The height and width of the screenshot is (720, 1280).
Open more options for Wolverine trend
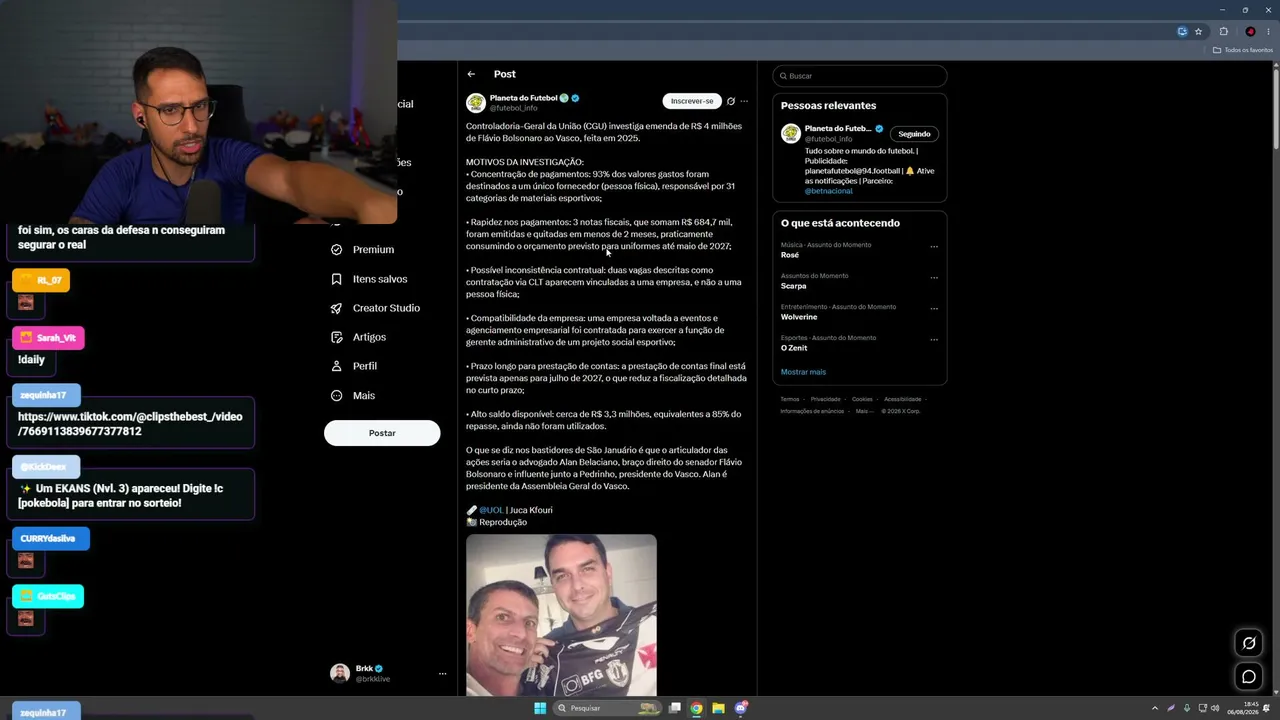934,308
